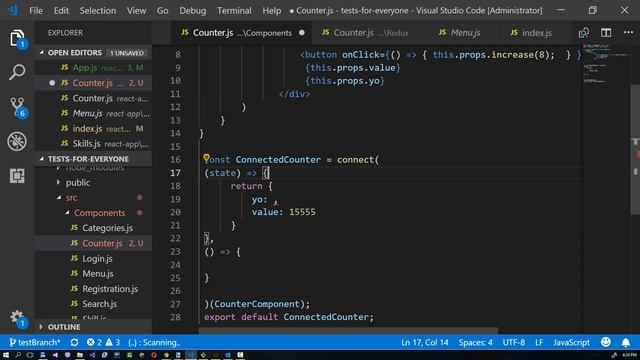
Task: Open the Help menu
Action: (271, 11)
